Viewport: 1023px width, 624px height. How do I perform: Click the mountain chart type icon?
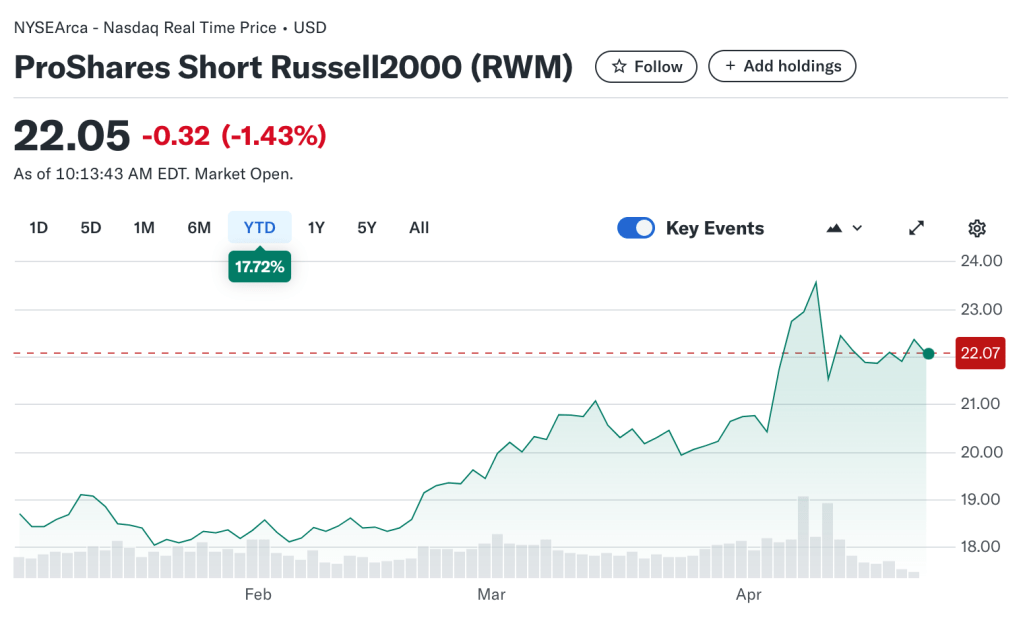[x=834, y=228]
